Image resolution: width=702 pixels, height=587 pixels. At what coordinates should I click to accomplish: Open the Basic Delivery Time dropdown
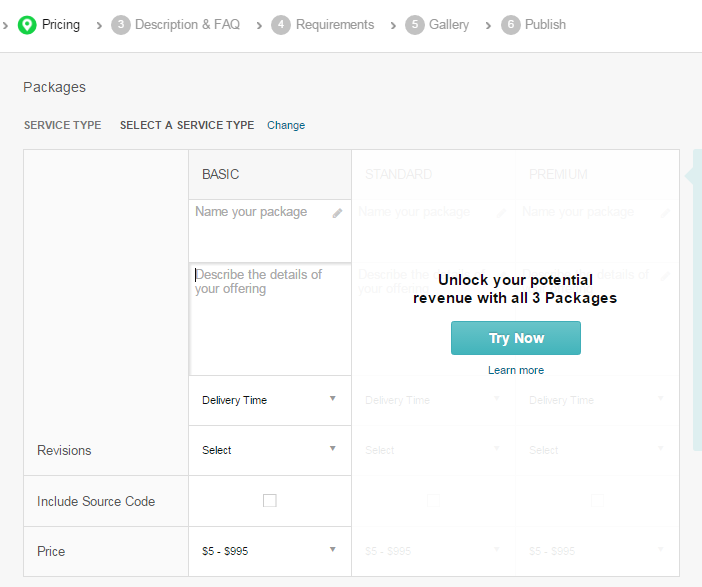coord(269,400)
